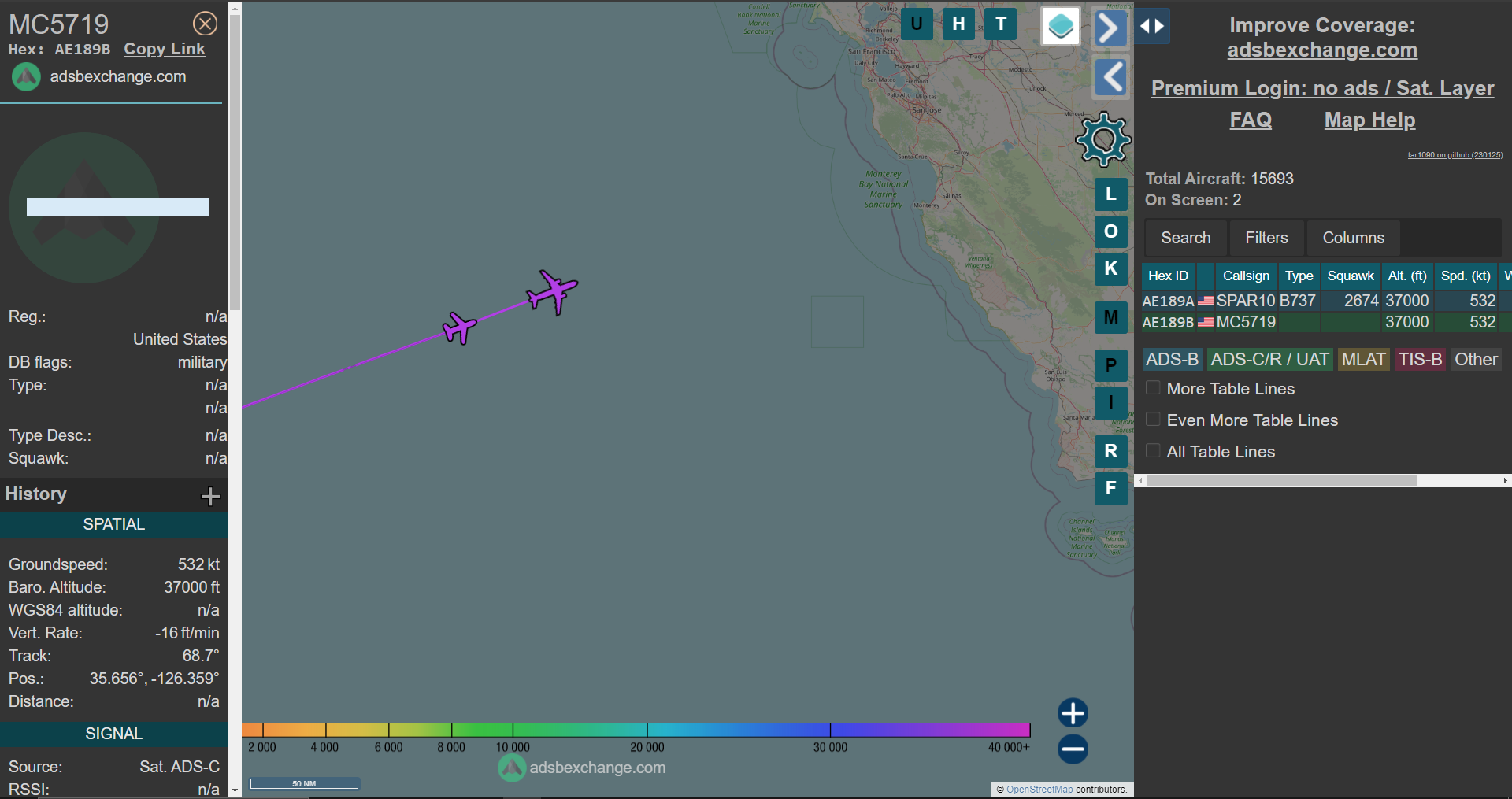The height and width of the screenshot is (799, 1512).
Task: Click the United States flag for SPAR10
Action: [x=1206, y=301]
